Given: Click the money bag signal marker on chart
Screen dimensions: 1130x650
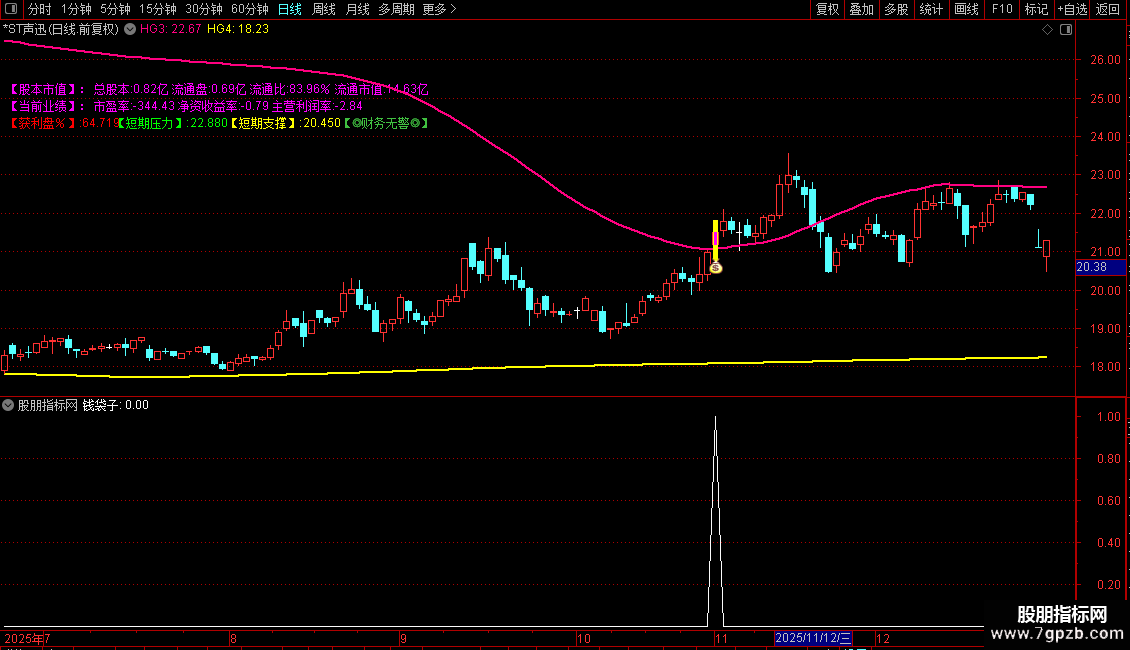Looking at the screenshot, I should coord(716,268).
